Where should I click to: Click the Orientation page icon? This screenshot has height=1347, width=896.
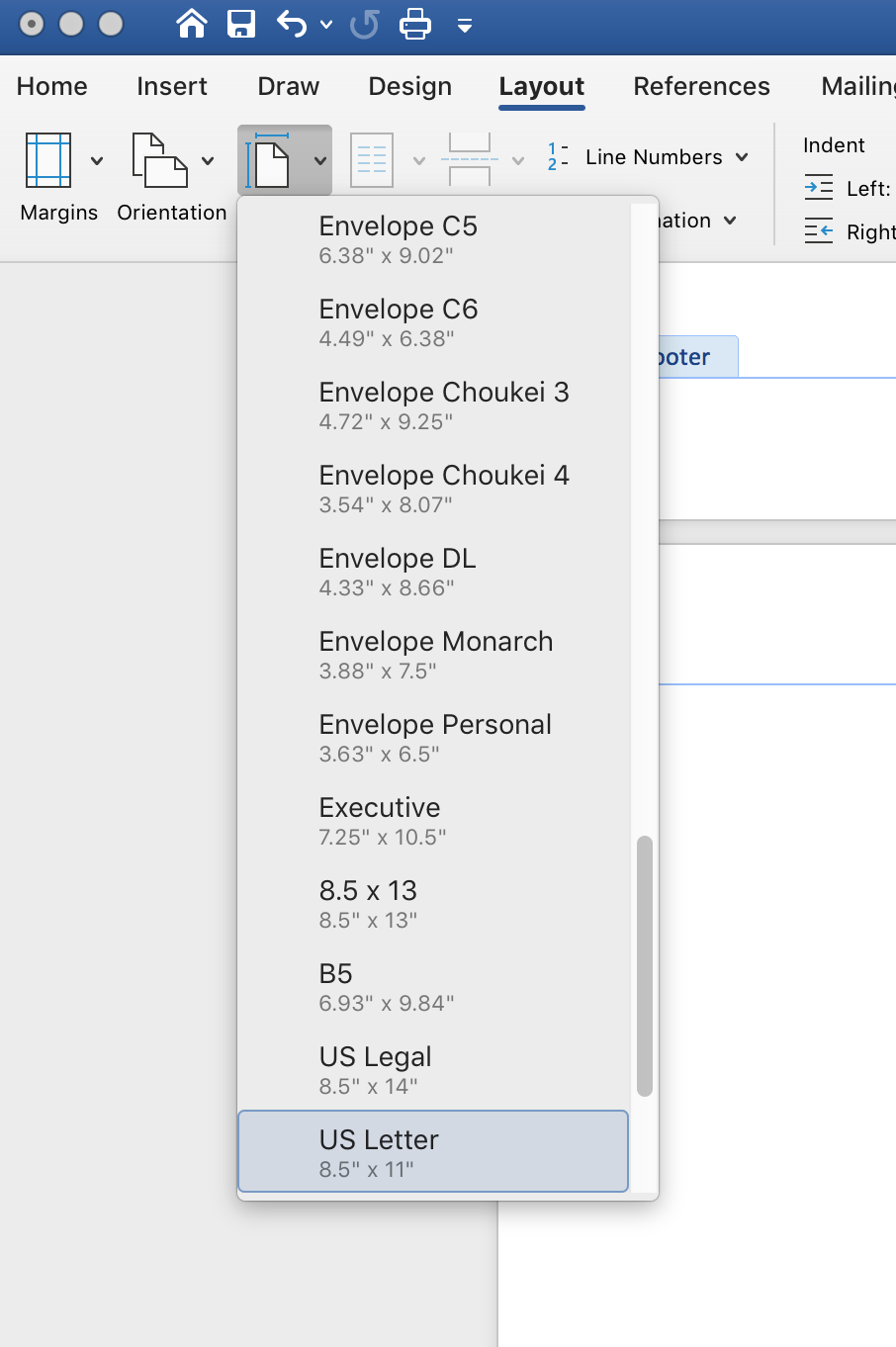point(159,160)
